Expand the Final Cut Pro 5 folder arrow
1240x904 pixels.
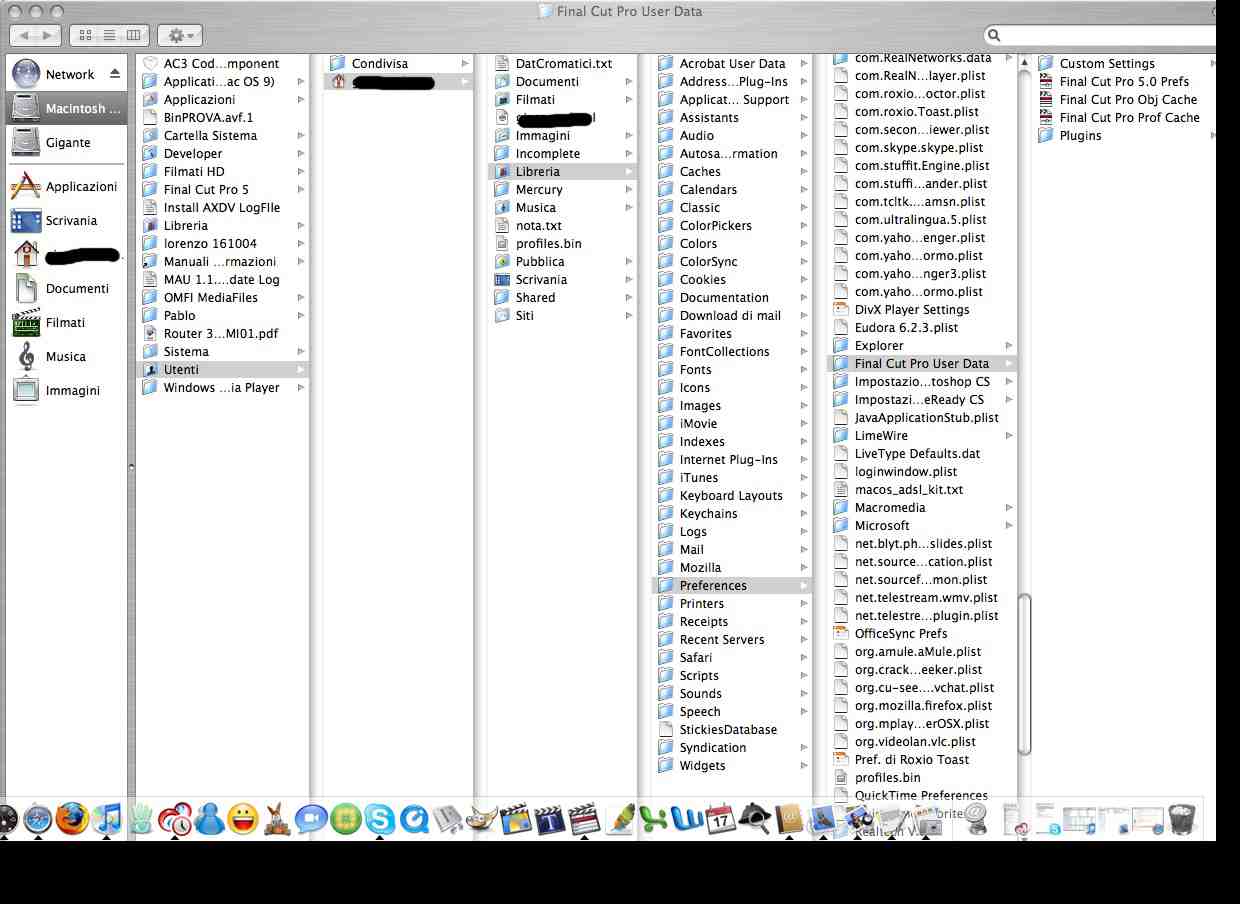[x=300, y=189]
